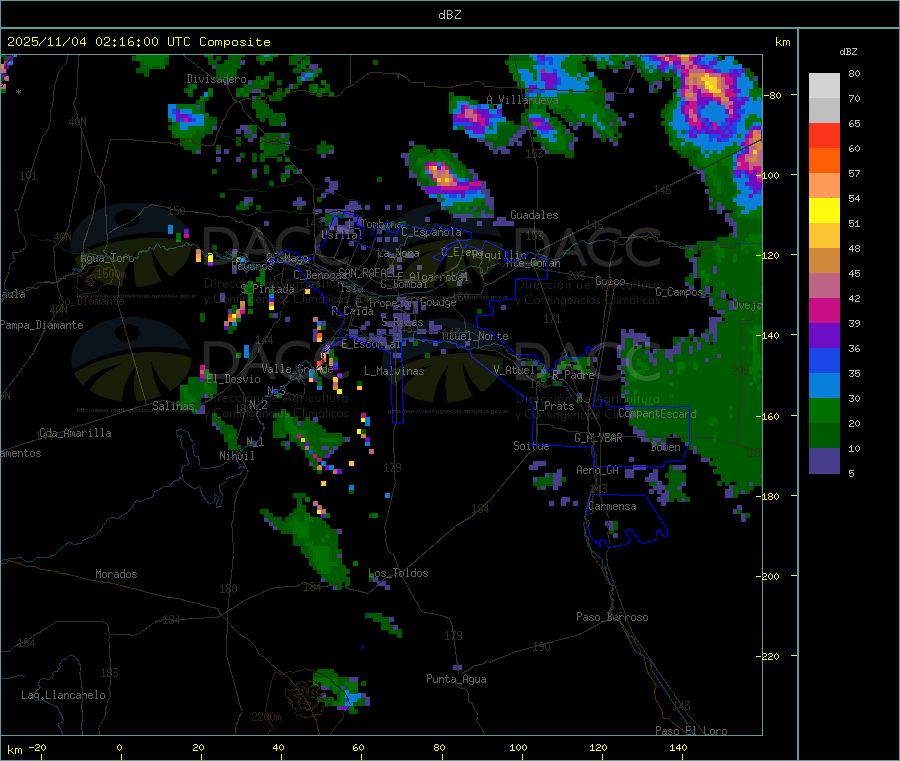Image resolution: width=900 pixels, height=761 pixels.
Task: Click the Agua_Toro location label
Action: (x=107, y=258)
